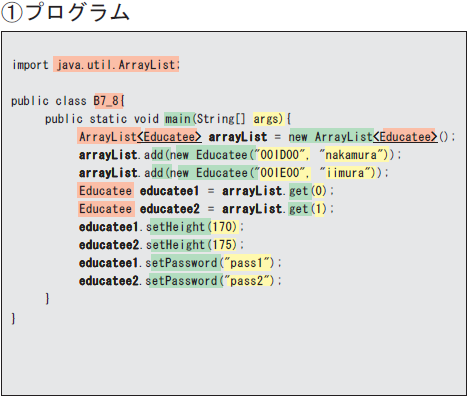Screen dimensions: 467x396
Task: Click "setPassword" on the educatee2 line
Action: pos(181,281)
